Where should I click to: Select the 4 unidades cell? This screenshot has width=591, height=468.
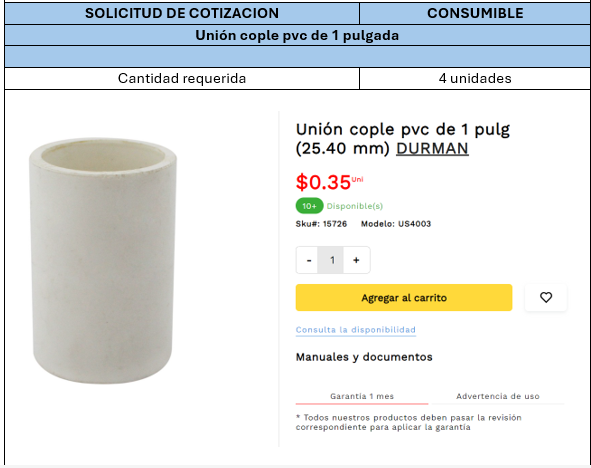(475, 78)
